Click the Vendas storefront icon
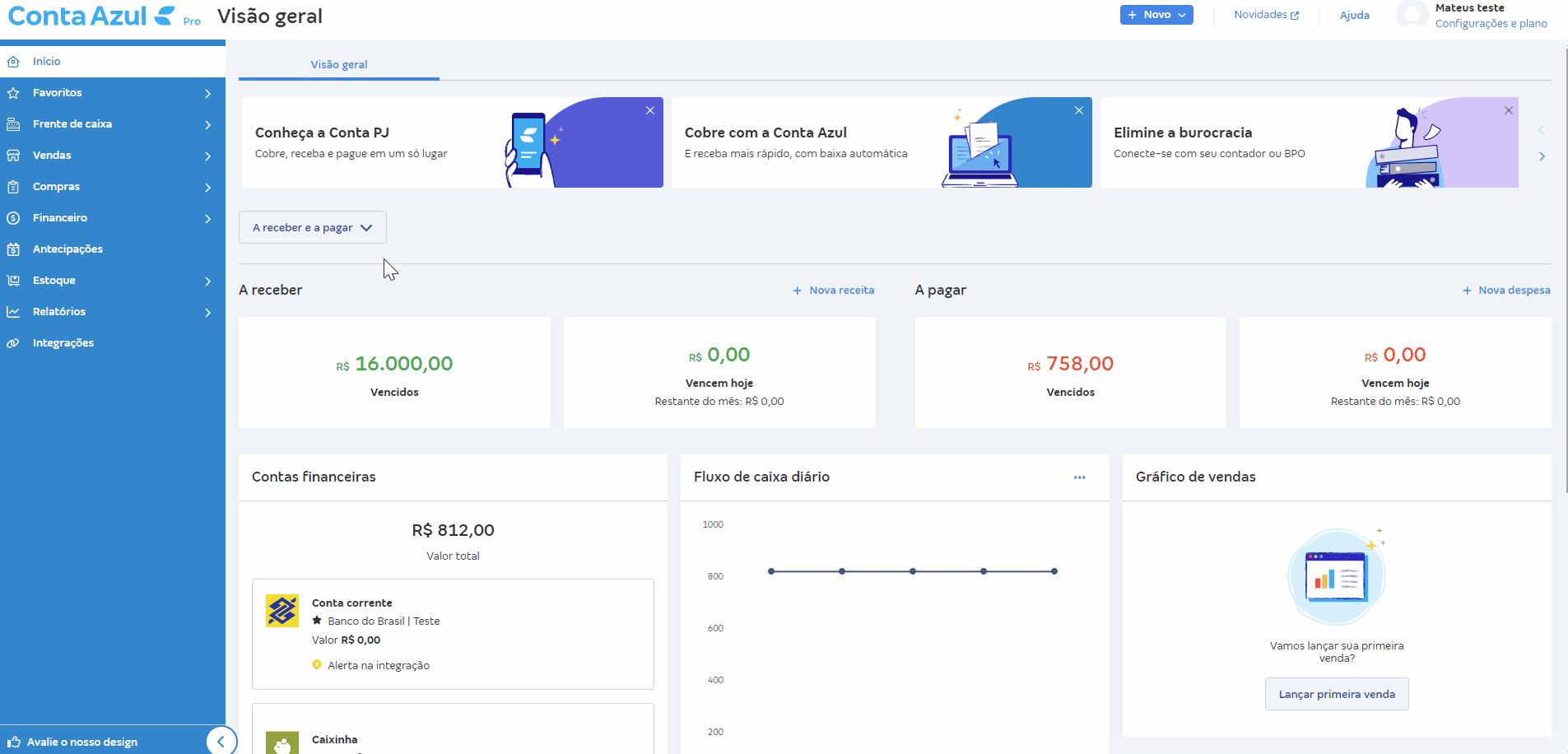Screen dimensions: 1568x754 point(13,156)
